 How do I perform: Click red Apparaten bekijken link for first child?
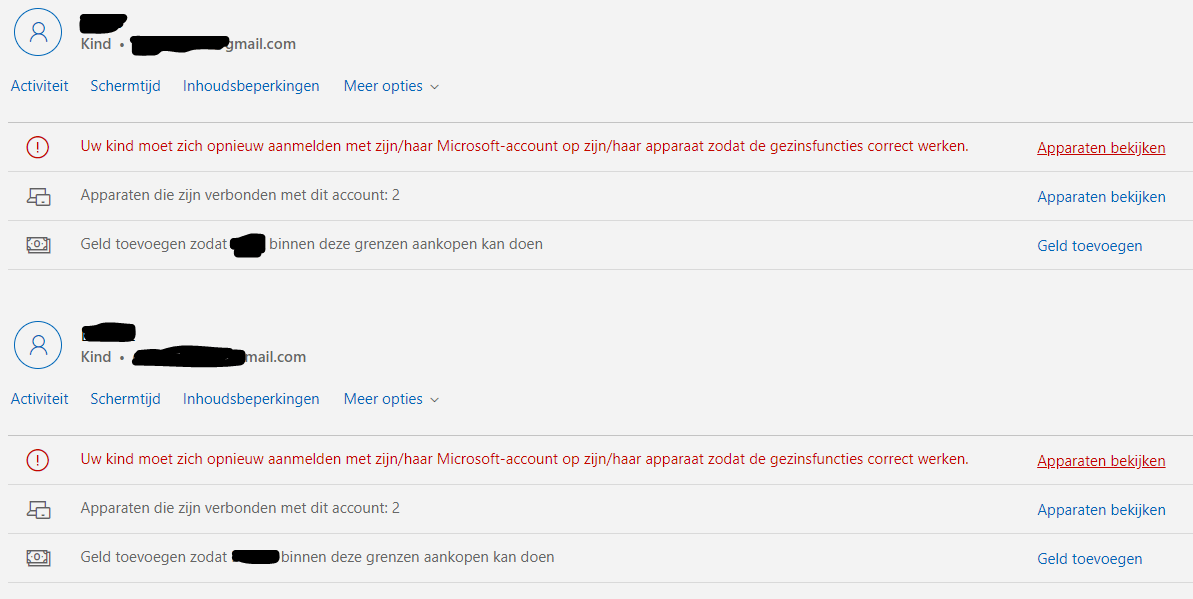tap(1101, 148)
